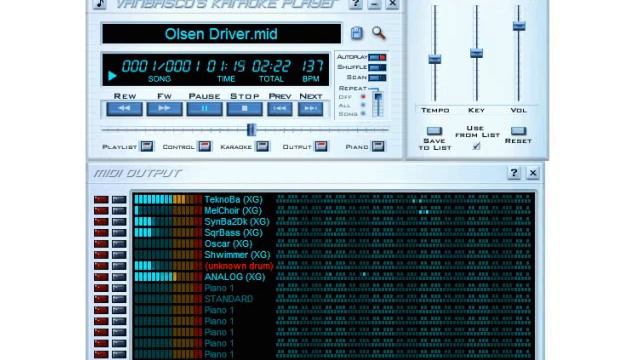Click the Vol slider handle
The width and height of the screenshot is (640, 360).
(519, 26)
